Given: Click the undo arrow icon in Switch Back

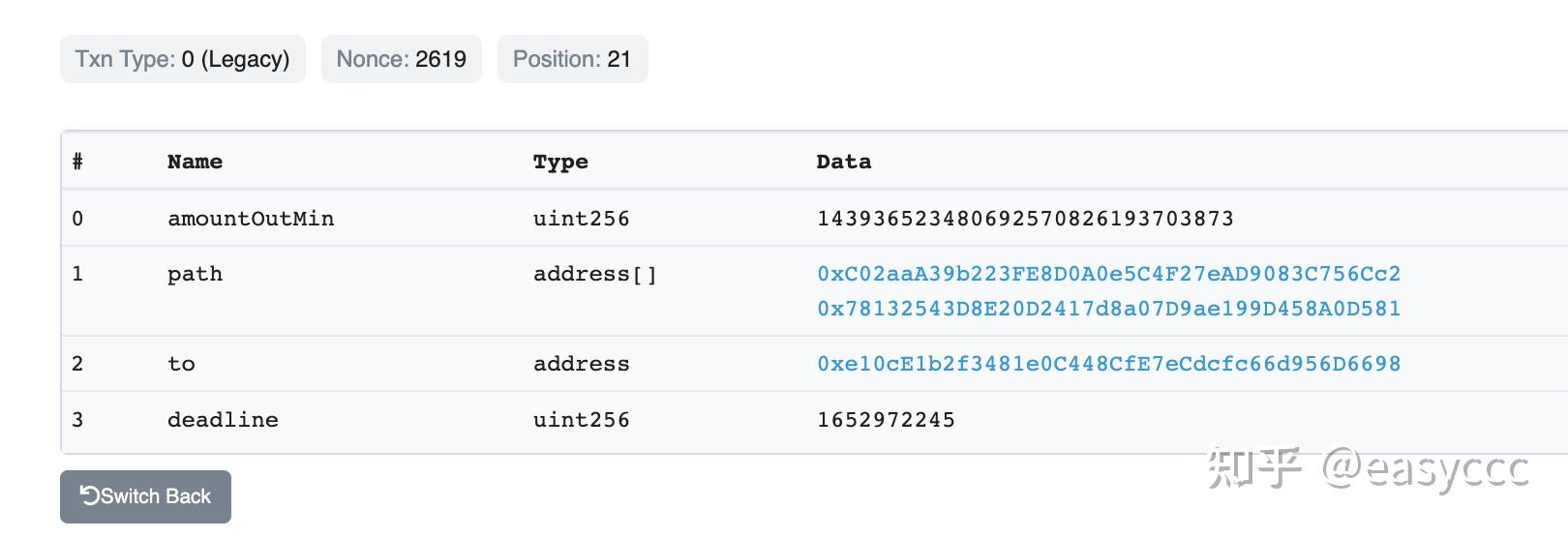Looking at the screenshot, I should [89, 495].
